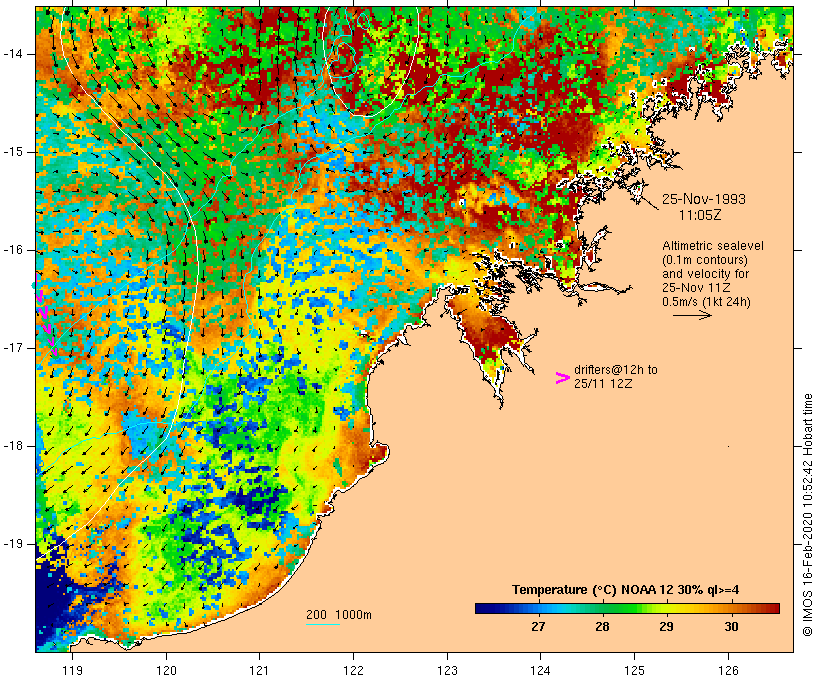Select the 122 longitude axis label
The height and width of the screenshot is (680, 820).
pyautogui.click(x=353, y=669)
